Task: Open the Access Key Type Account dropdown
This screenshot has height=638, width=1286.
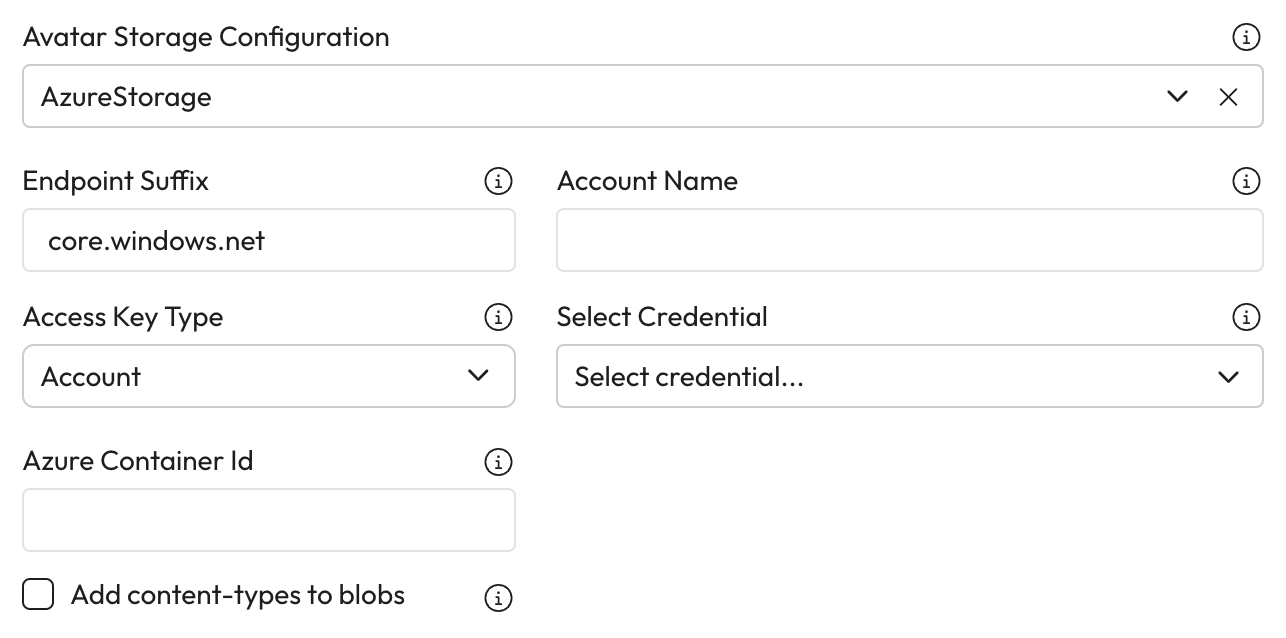Action: pyautogui.click(x=268, y=377)
